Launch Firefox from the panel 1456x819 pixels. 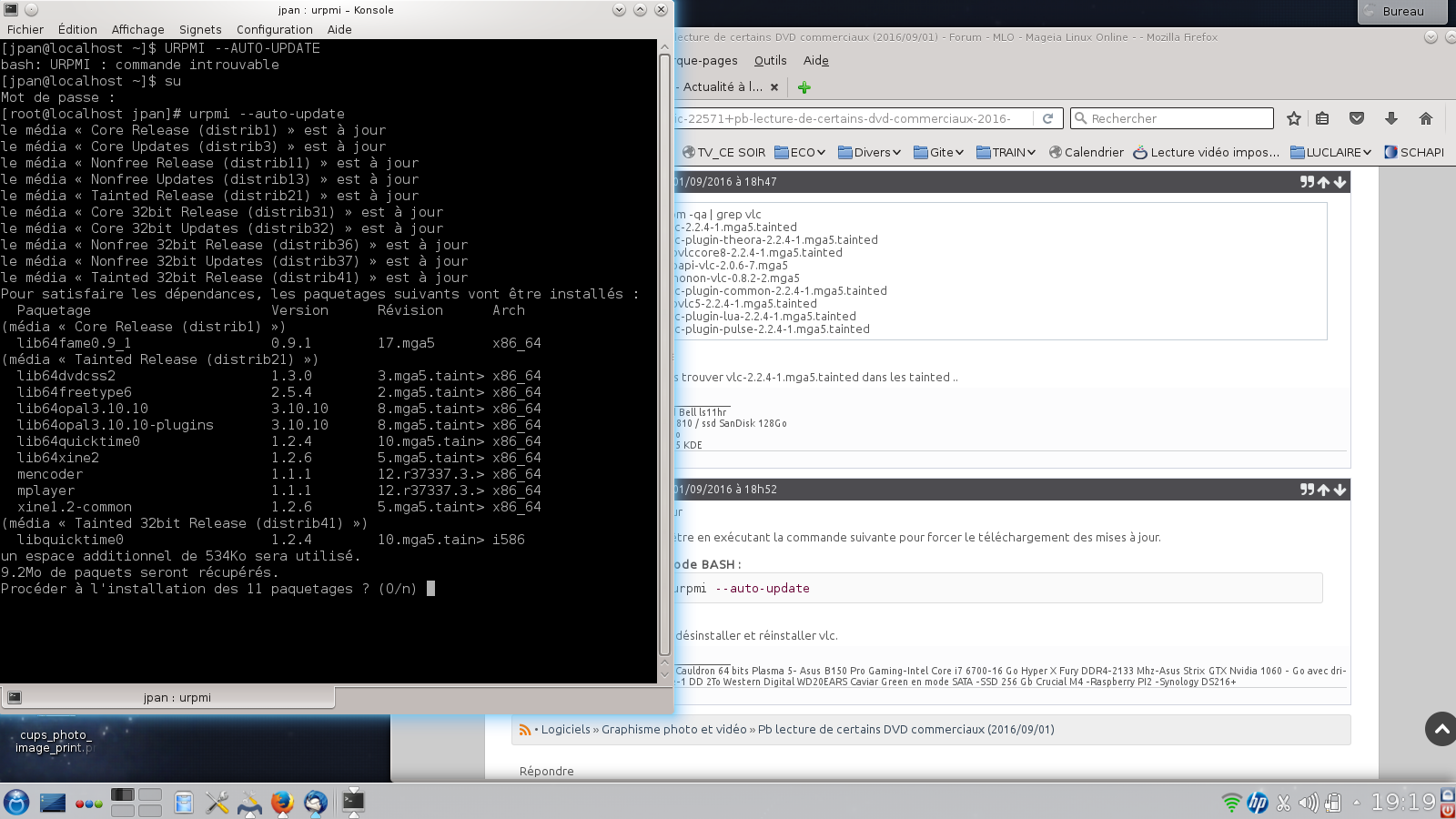282,802
